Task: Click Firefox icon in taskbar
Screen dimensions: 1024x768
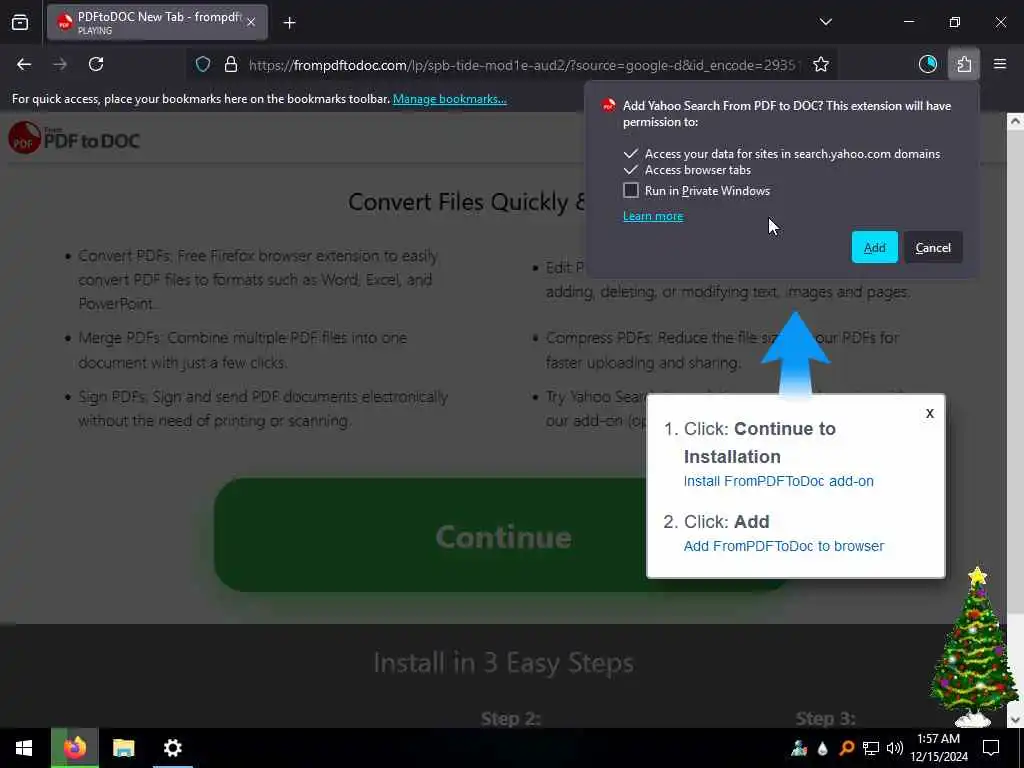Action: [x=74, y=748]
